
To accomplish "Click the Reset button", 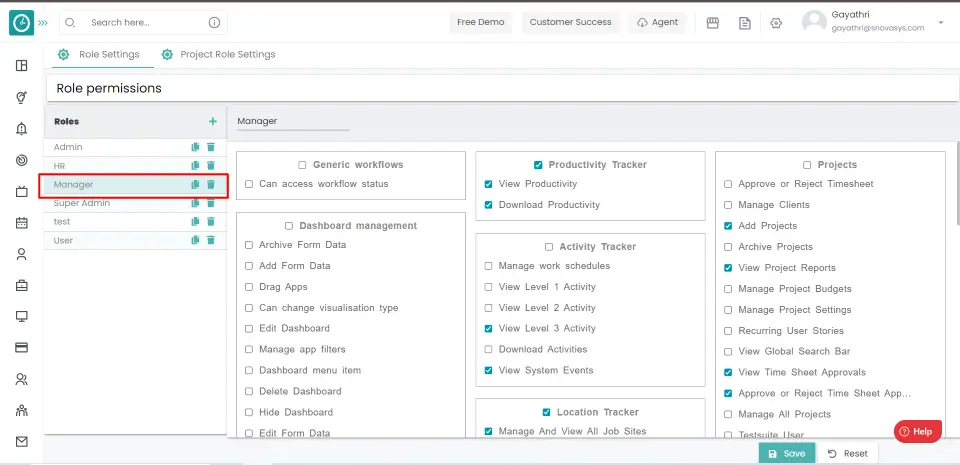I will click(x=846, y=453).
